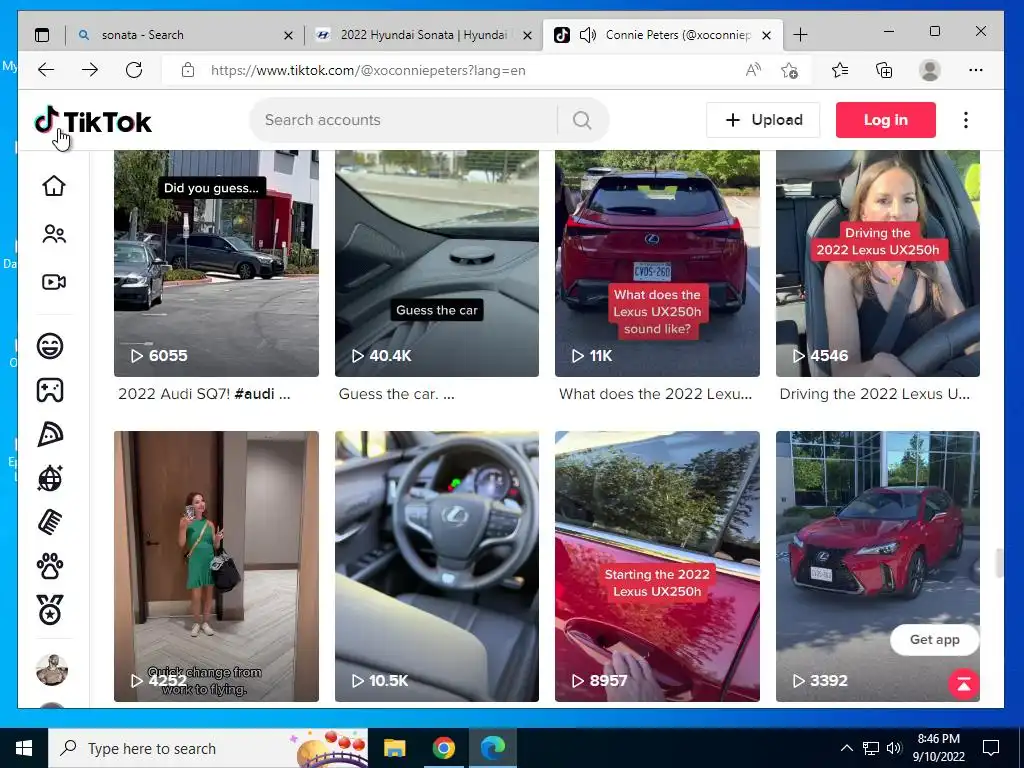
Task: Play the Lexus steering wheel video, 10.5K views
Action: (437, 566)
